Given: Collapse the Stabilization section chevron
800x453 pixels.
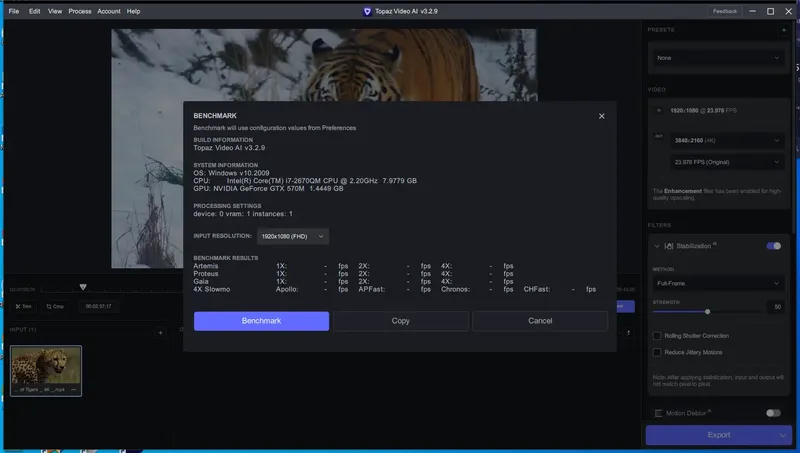Looking at the screenshot, I should point(657,246).
